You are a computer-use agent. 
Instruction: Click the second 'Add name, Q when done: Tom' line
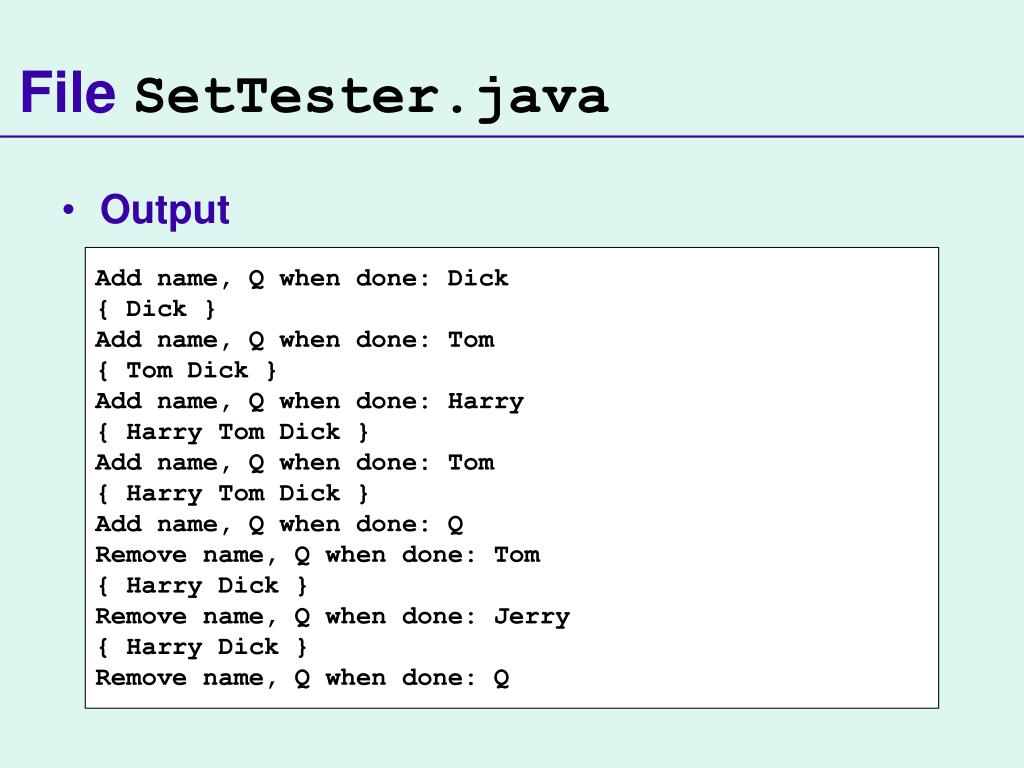(294, 463)
